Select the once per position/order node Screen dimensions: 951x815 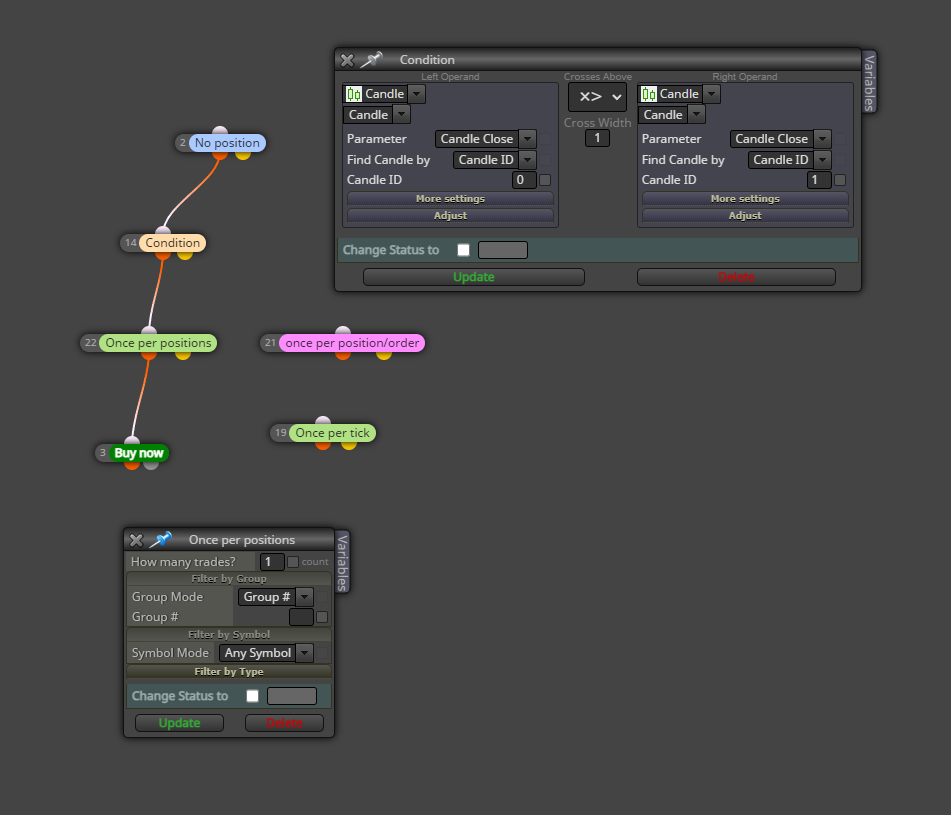352,343
